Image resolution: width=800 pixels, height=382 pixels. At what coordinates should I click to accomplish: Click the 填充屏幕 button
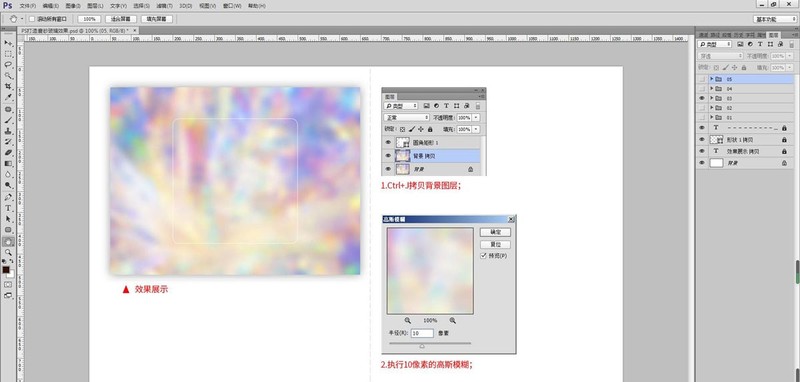157,19
